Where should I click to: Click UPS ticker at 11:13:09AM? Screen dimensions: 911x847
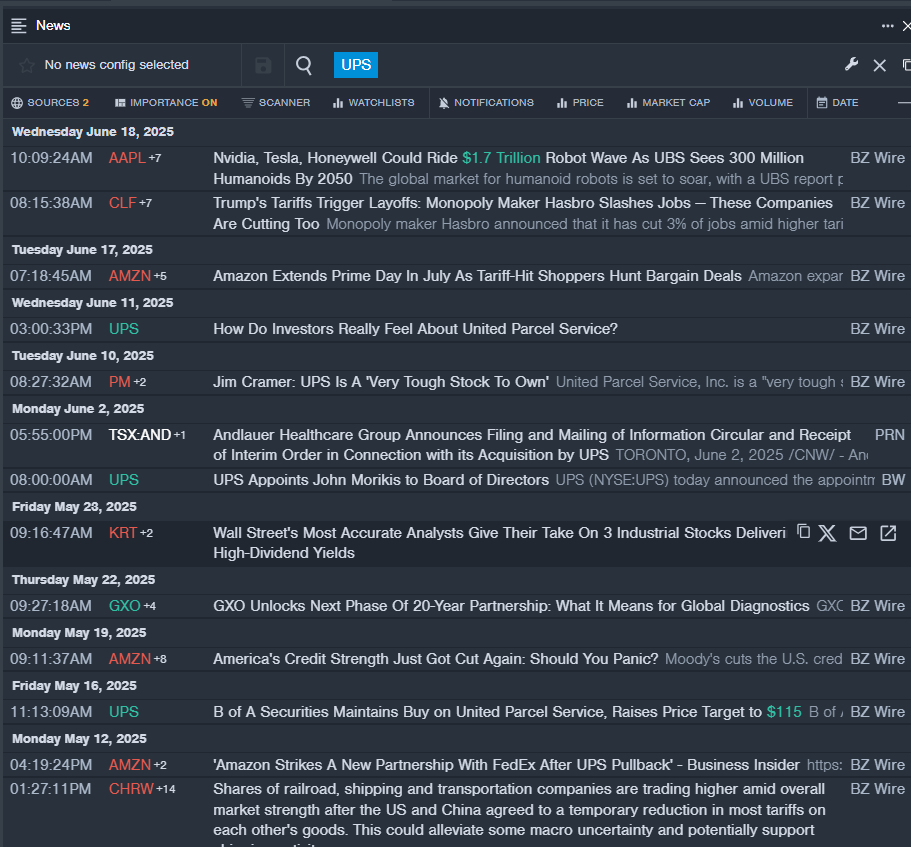pos(124,712)
